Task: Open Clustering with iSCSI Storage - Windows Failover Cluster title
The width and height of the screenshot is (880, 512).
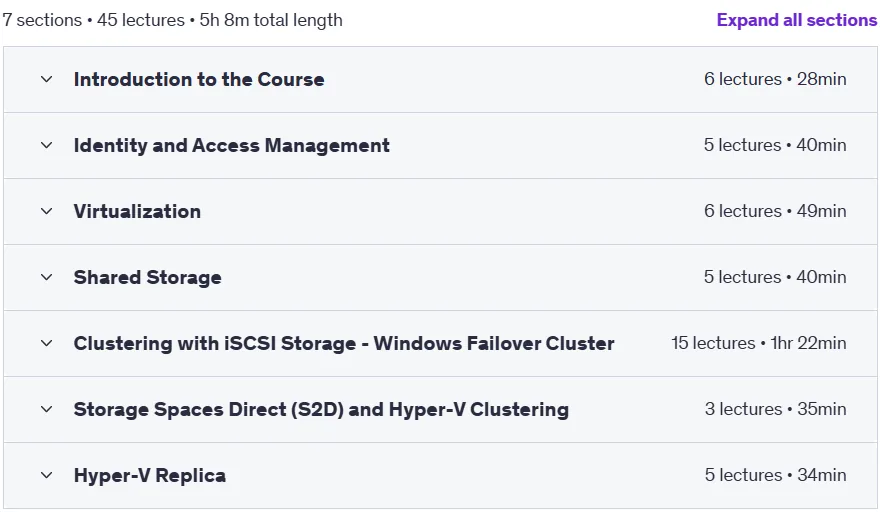Action: [344, 343]
